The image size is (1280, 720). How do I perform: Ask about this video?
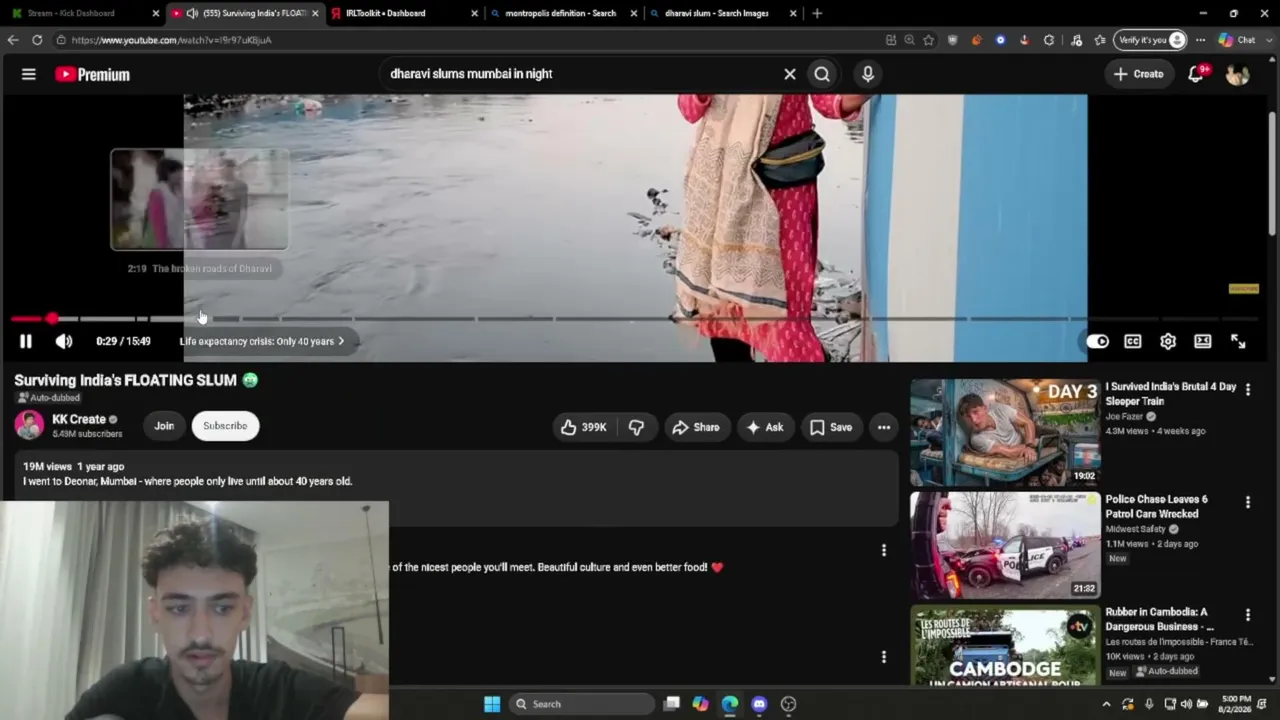[765, 427]
